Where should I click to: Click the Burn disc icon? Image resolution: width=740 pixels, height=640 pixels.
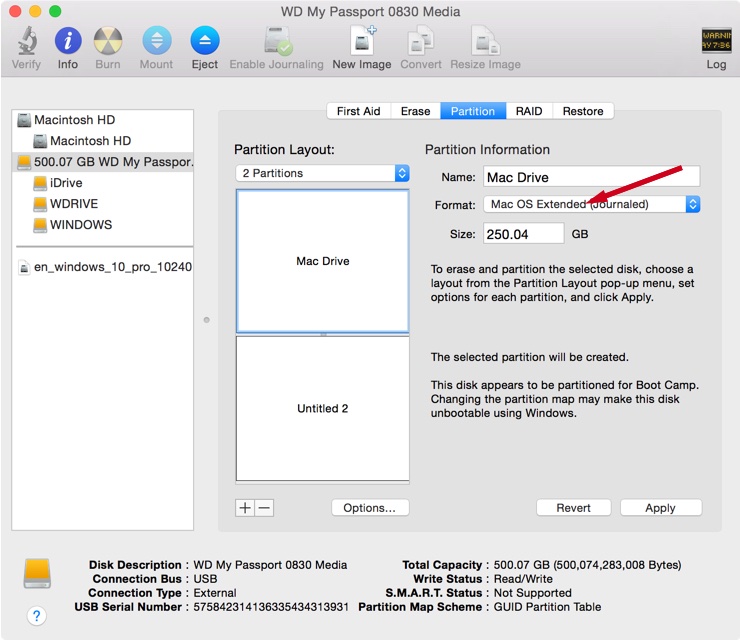[x=108, y=41]
